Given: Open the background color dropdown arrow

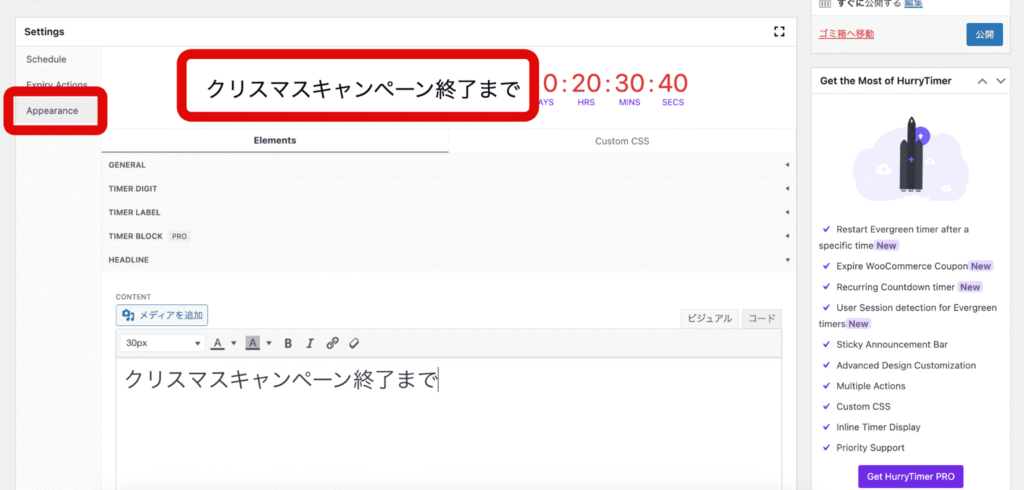Looking at the screenshot, I should point(268,343).
